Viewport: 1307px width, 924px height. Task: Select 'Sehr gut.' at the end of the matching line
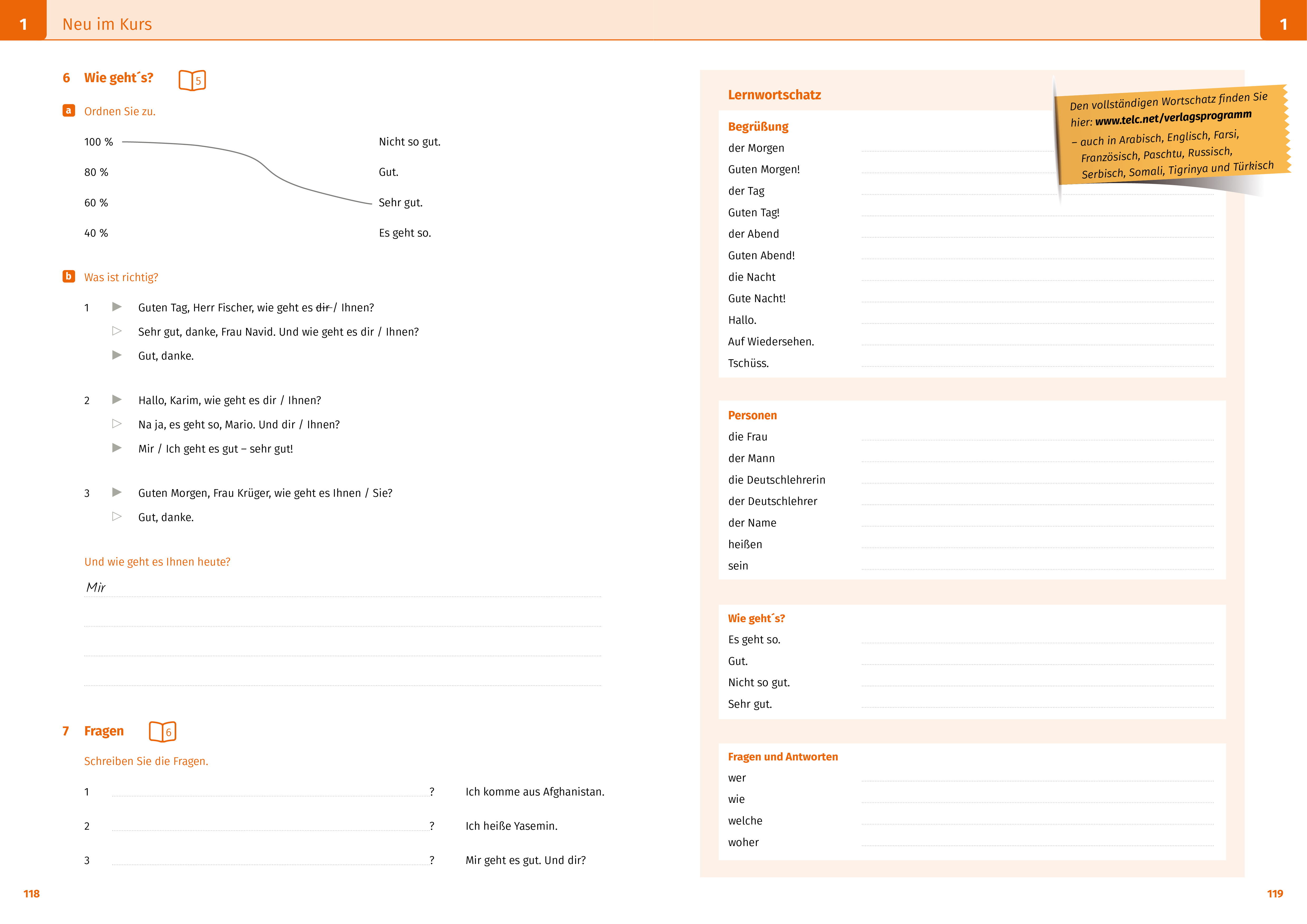401,203
